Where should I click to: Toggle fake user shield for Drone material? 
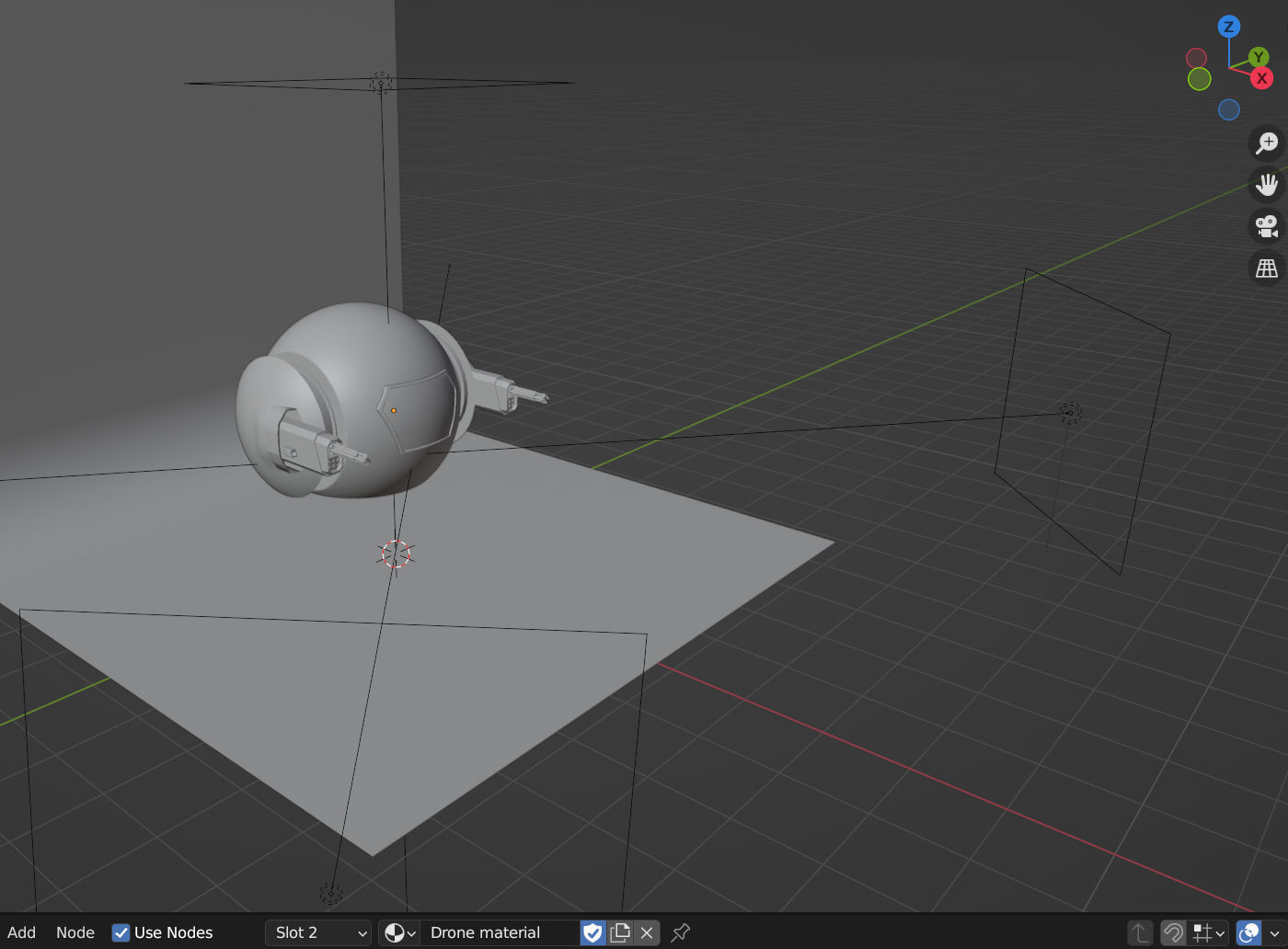593,932
